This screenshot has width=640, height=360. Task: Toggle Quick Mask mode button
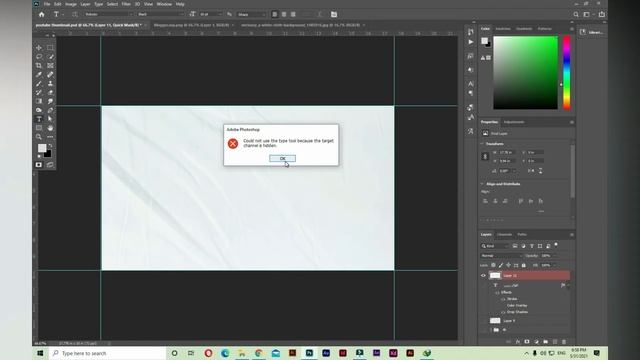click(x=39, y=165)
